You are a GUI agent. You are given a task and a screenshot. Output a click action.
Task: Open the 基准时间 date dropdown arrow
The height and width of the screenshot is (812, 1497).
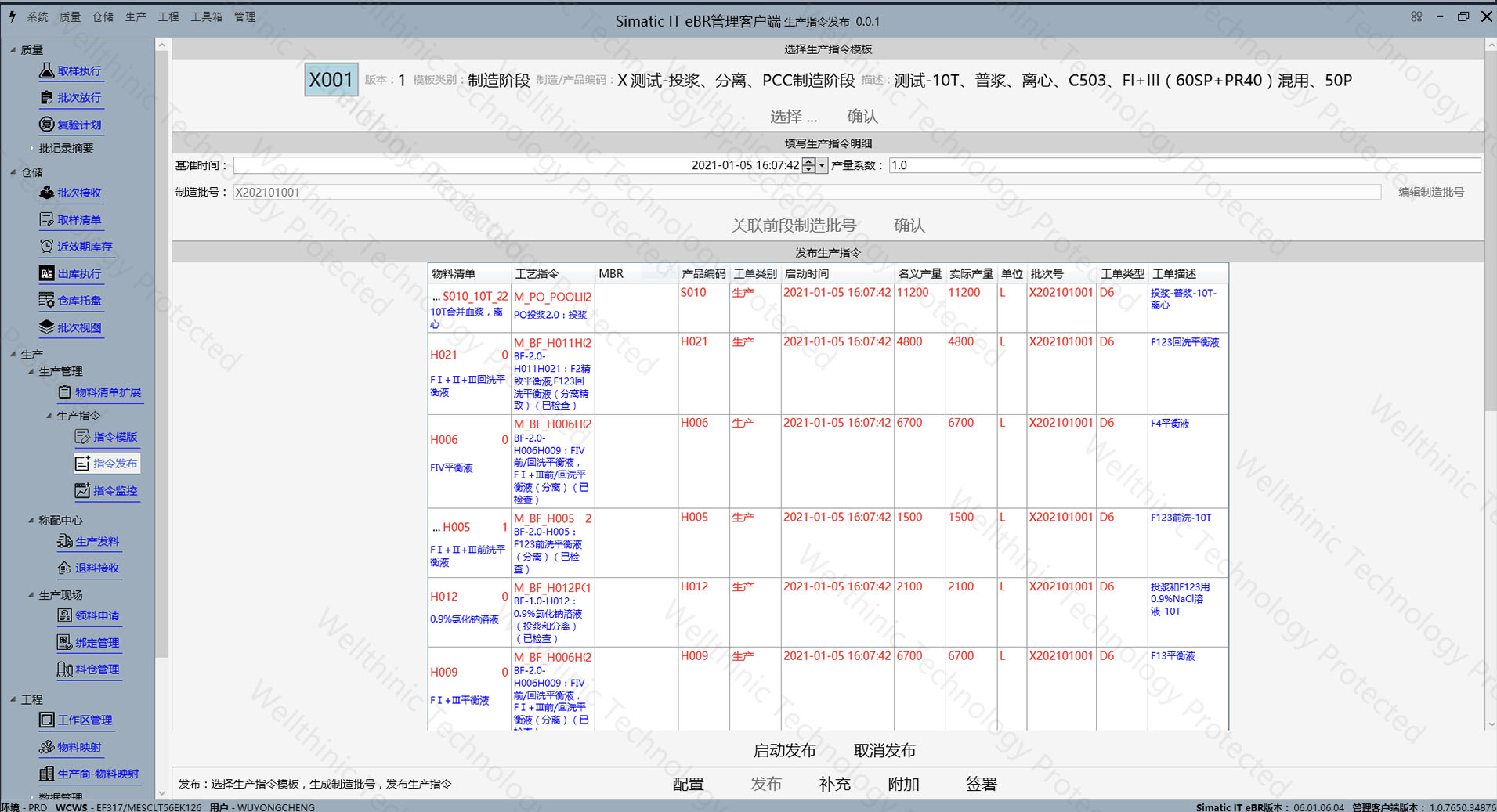[x=822, y=165]
